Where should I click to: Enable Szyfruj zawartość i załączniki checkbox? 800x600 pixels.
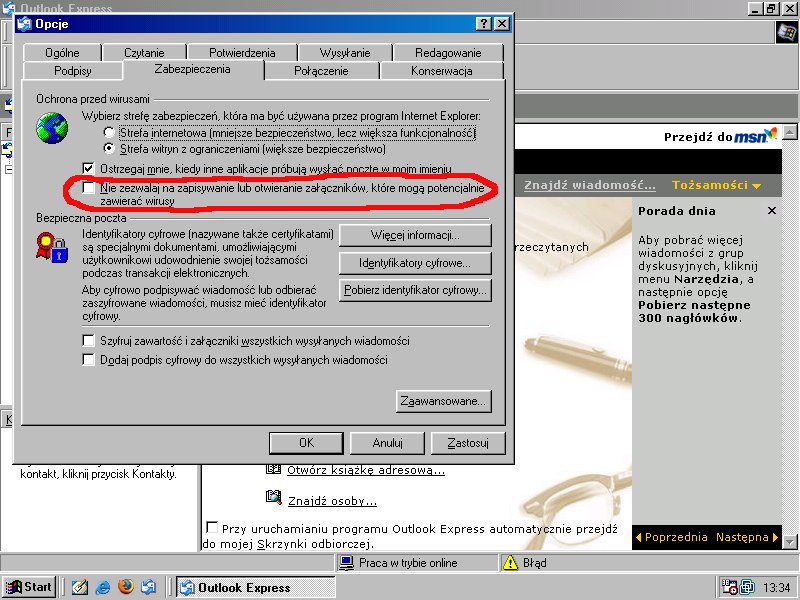88,340
